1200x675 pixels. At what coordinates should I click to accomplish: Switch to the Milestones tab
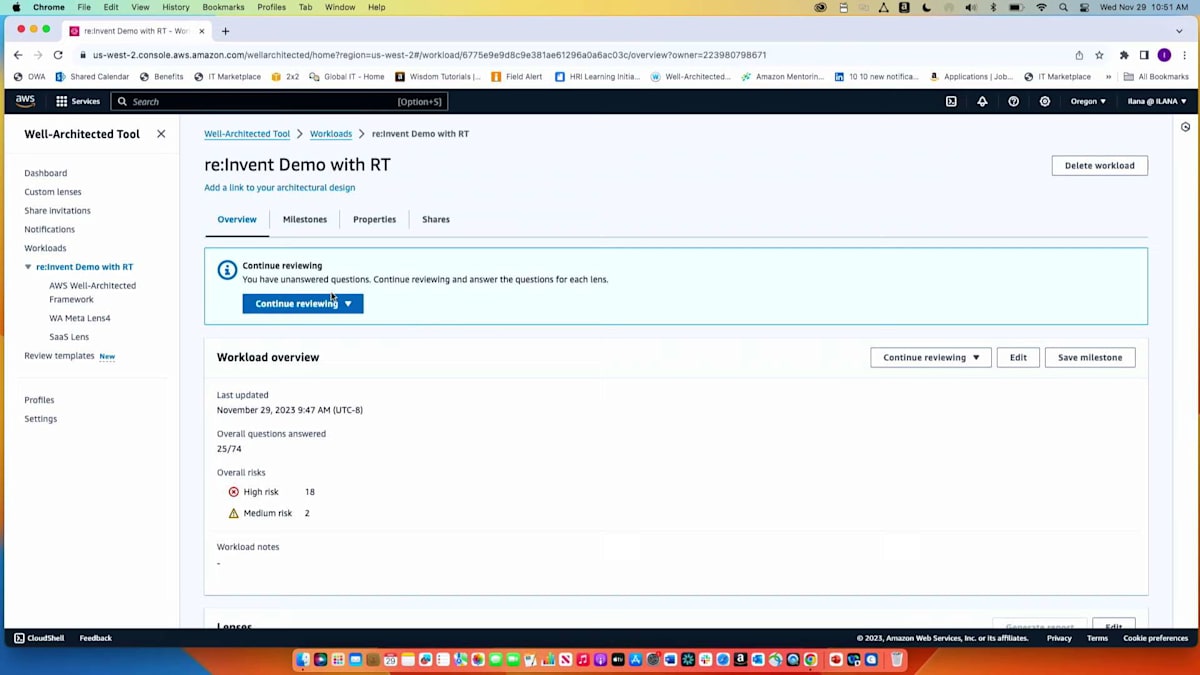tap(305, 219)
